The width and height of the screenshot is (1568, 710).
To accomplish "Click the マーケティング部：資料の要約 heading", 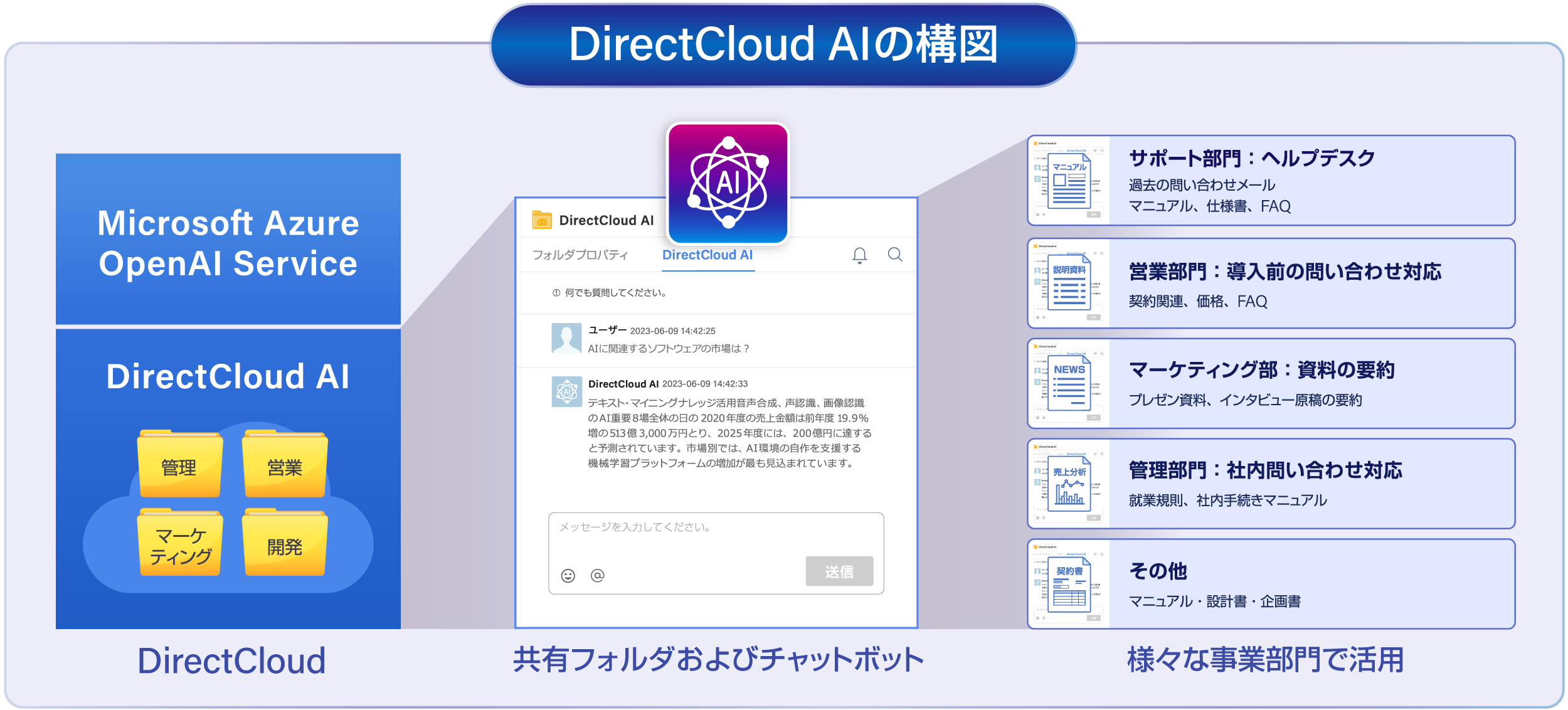I will (x=1262, y=370).
